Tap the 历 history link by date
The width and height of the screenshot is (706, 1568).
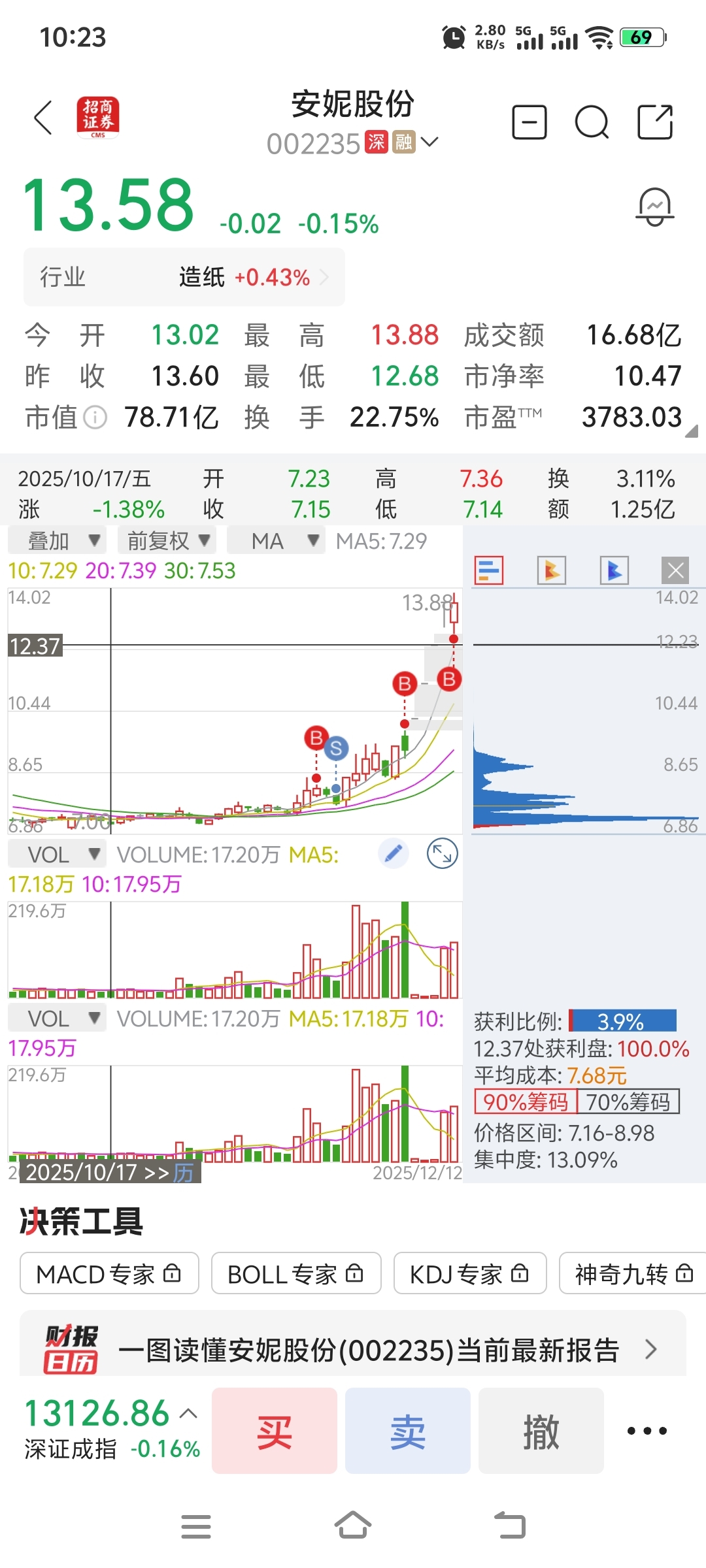(x=184, y=1173)
